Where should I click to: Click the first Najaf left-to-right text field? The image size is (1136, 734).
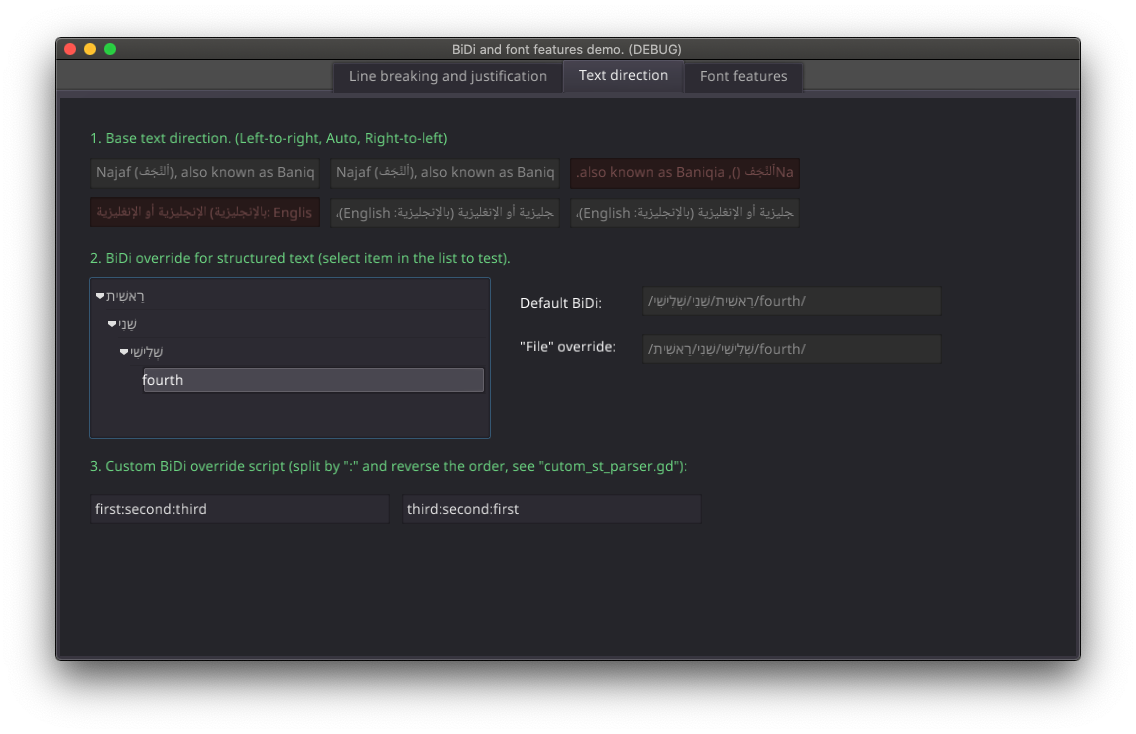[204, 172]
